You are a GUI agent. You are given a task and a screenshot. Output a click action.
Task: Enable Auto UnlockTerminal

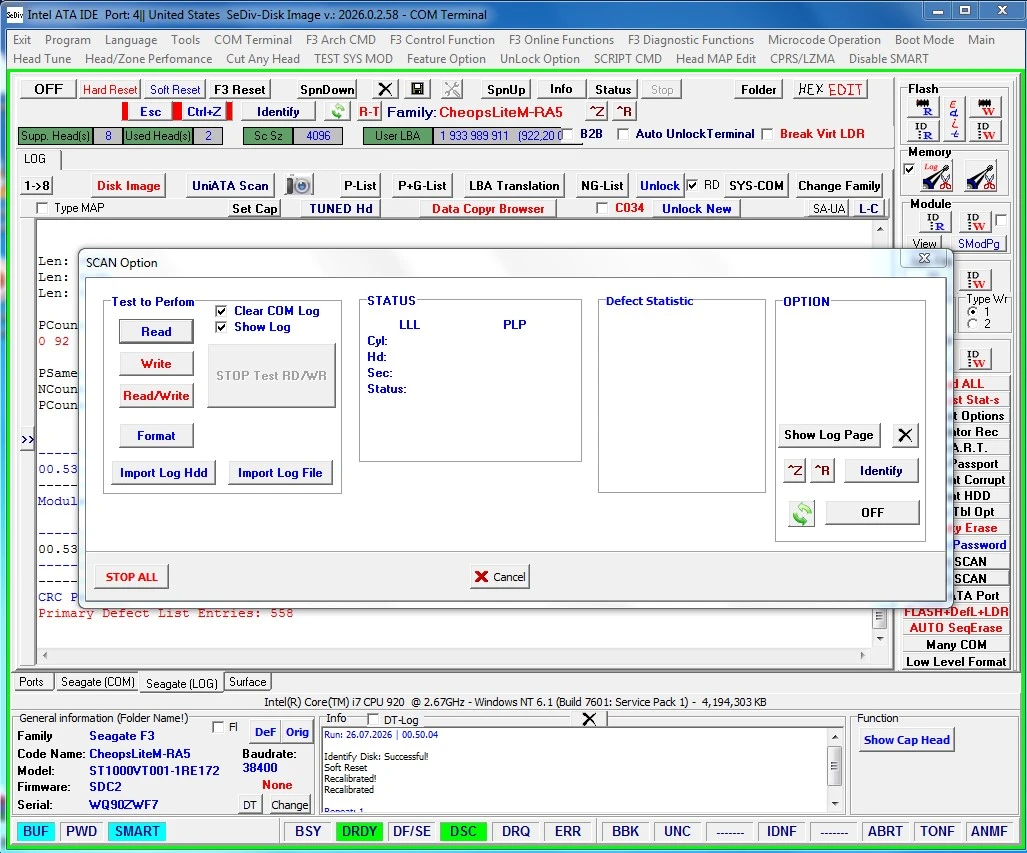[x=623, y=134]
